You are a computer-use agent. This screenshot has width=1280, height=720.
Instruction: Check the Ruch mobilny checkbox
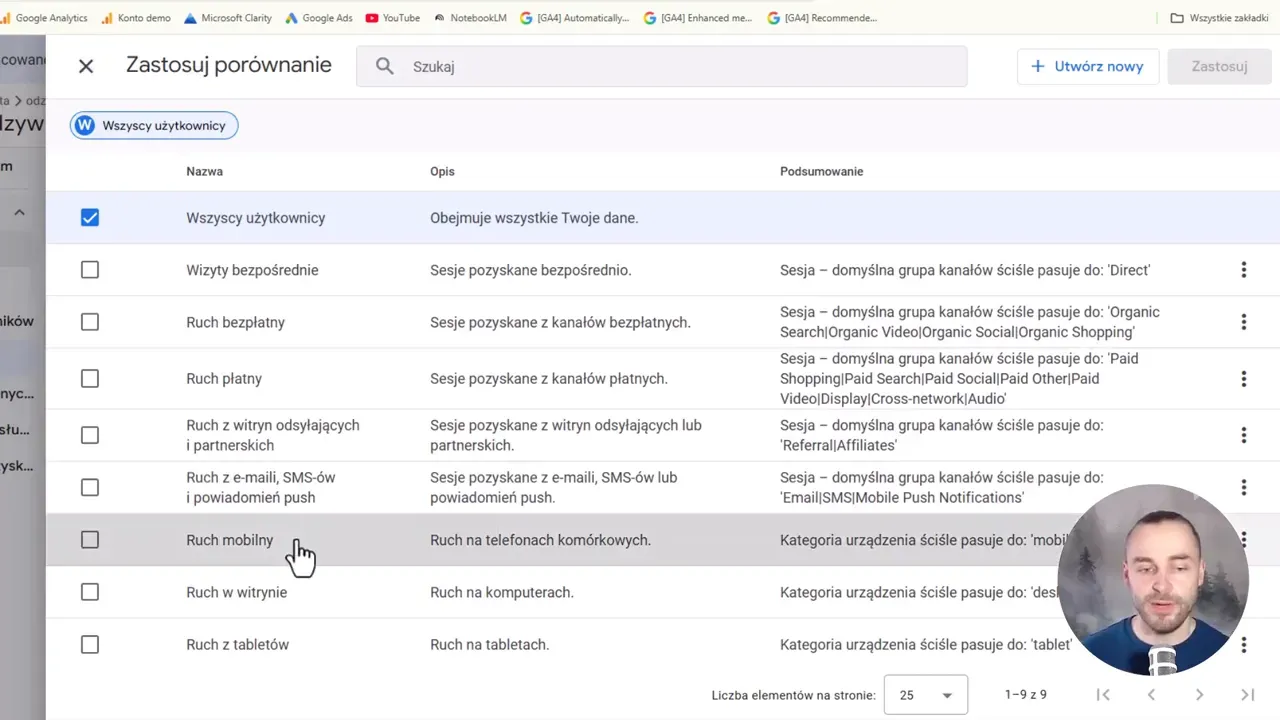(x=90, y=540)
